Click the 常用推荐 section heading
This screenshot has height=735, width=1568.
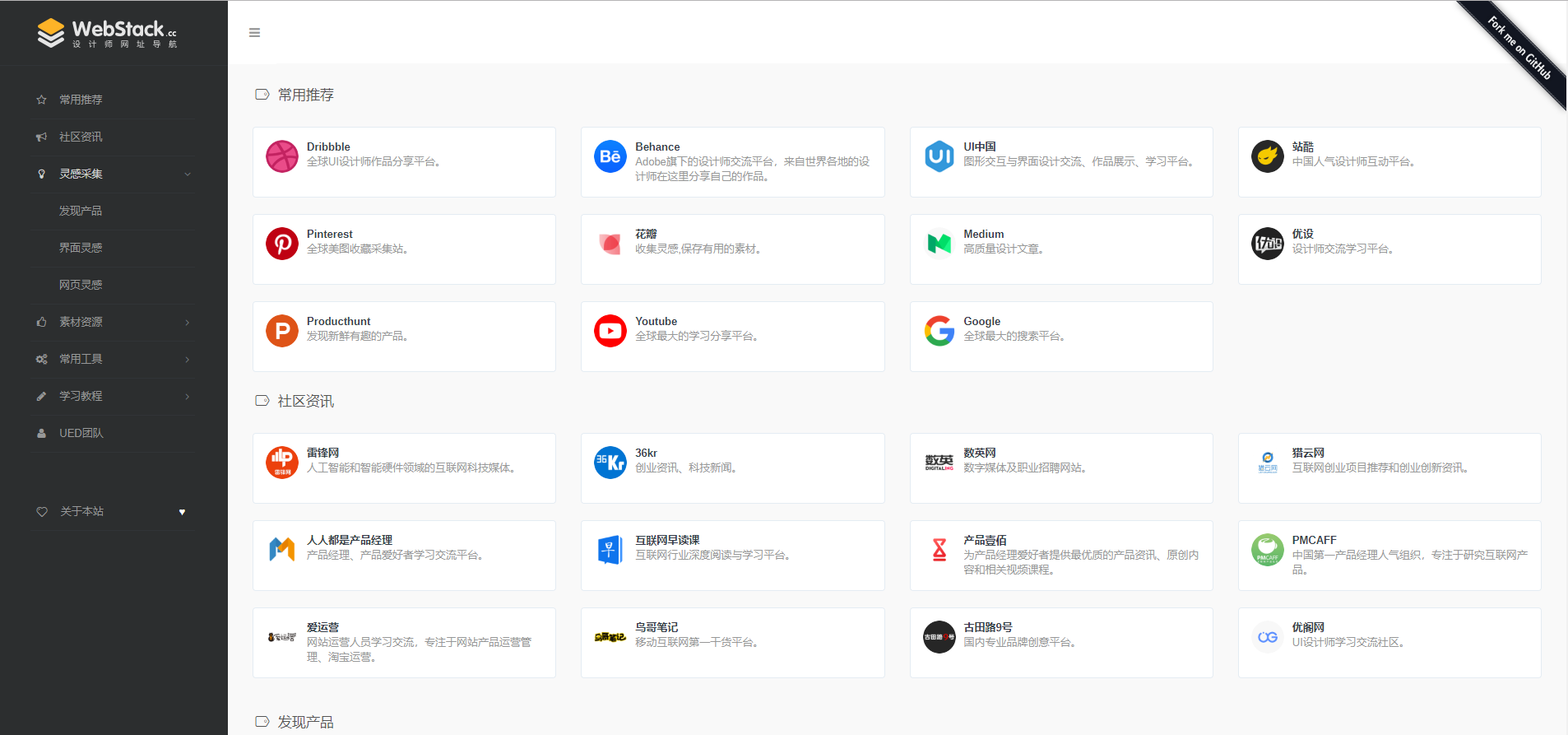pos(305,95)
